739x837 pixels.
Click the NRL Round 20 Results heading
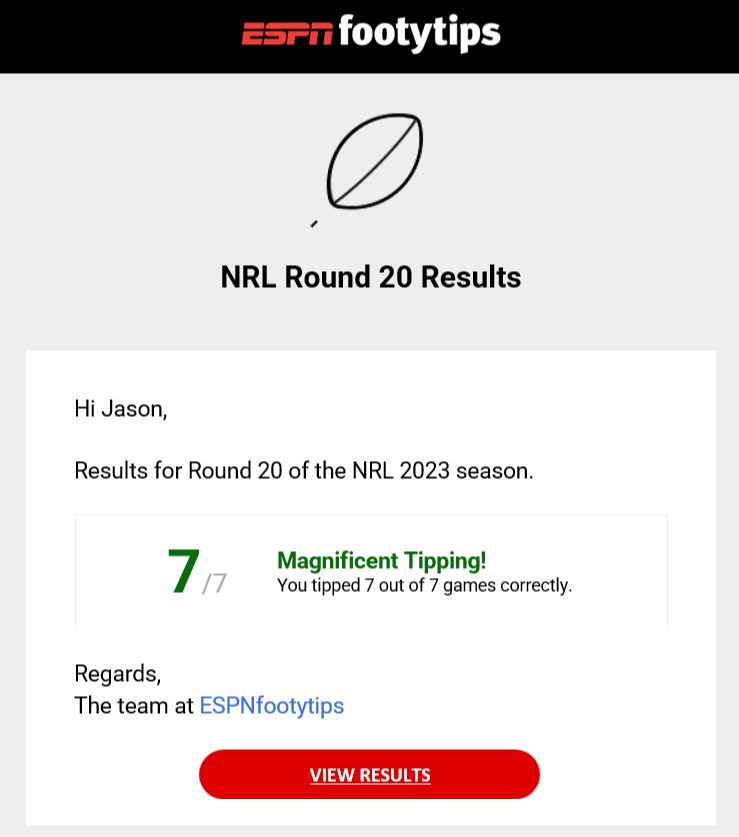pos(370,277)
